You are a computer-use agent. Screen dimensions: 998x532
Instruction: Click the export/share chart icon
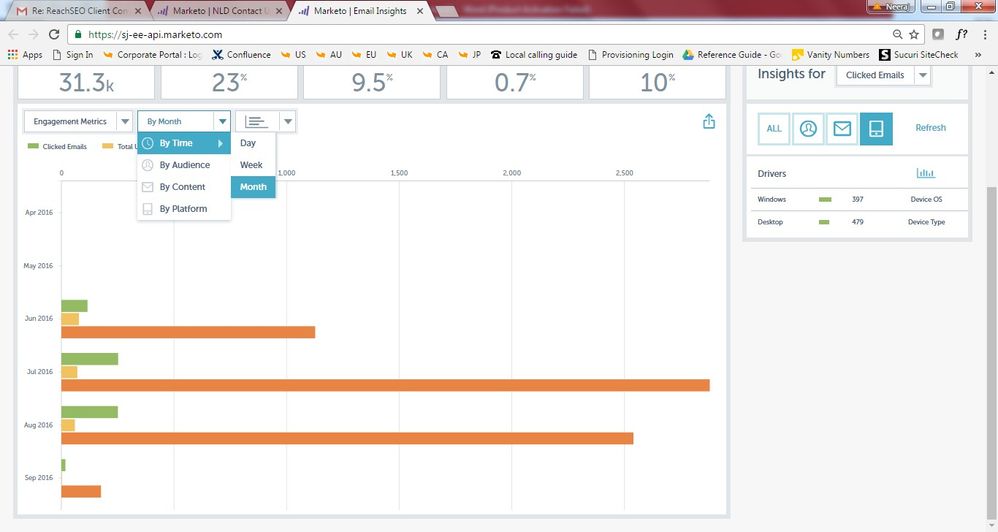(709, 122)
